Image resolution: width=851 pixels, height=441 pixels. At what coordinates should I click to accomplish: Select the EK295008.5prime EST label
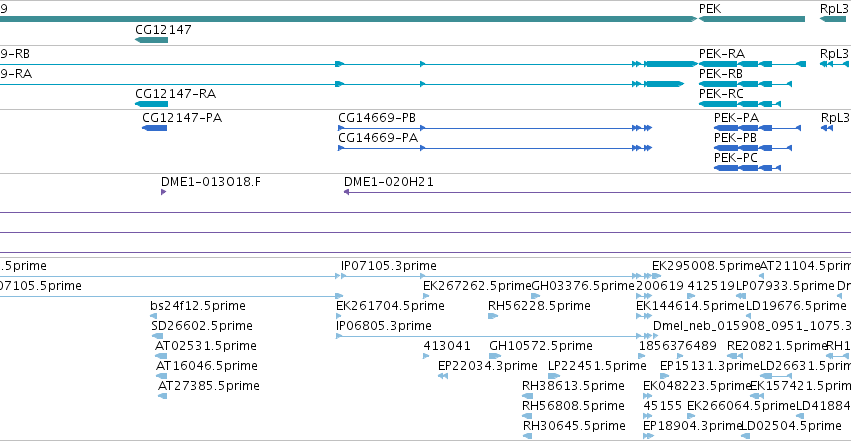[706, 266]
